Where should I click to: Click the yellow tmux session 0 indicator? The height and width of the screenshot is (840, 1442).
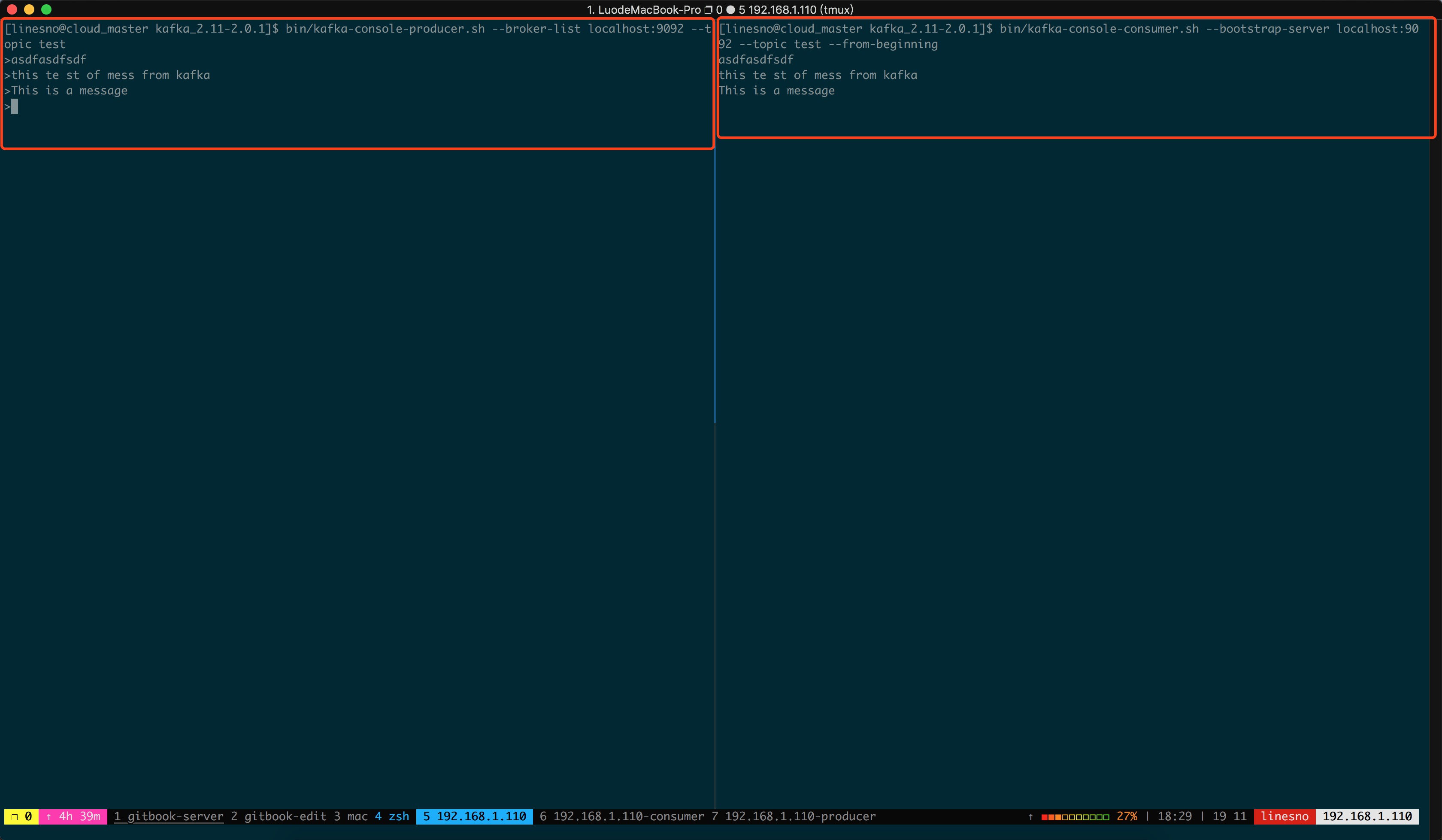[21, 816]
